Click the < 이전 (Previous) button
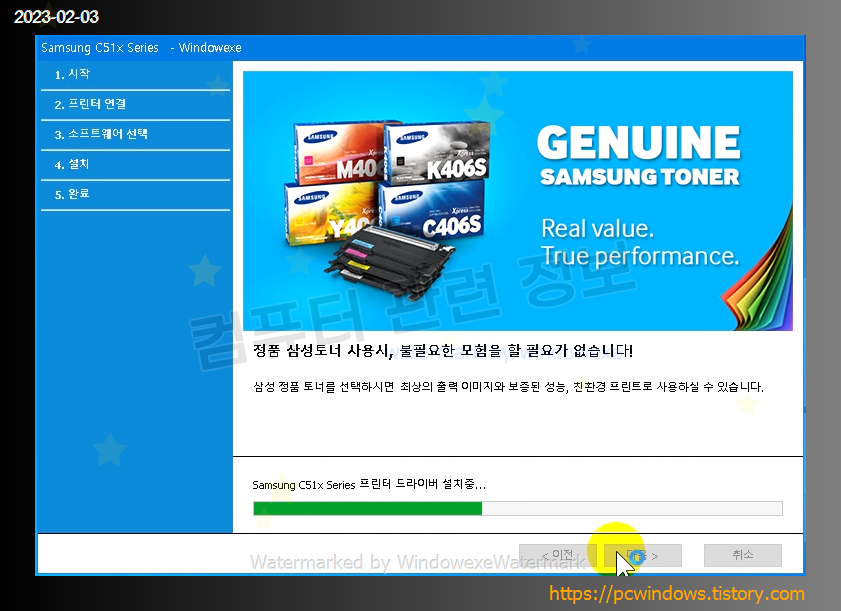 point(558,555)
